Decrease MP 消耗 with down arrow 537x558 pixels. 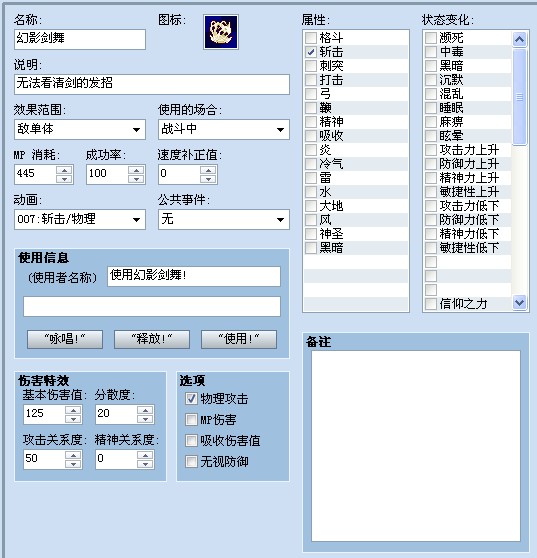[64, 179]
